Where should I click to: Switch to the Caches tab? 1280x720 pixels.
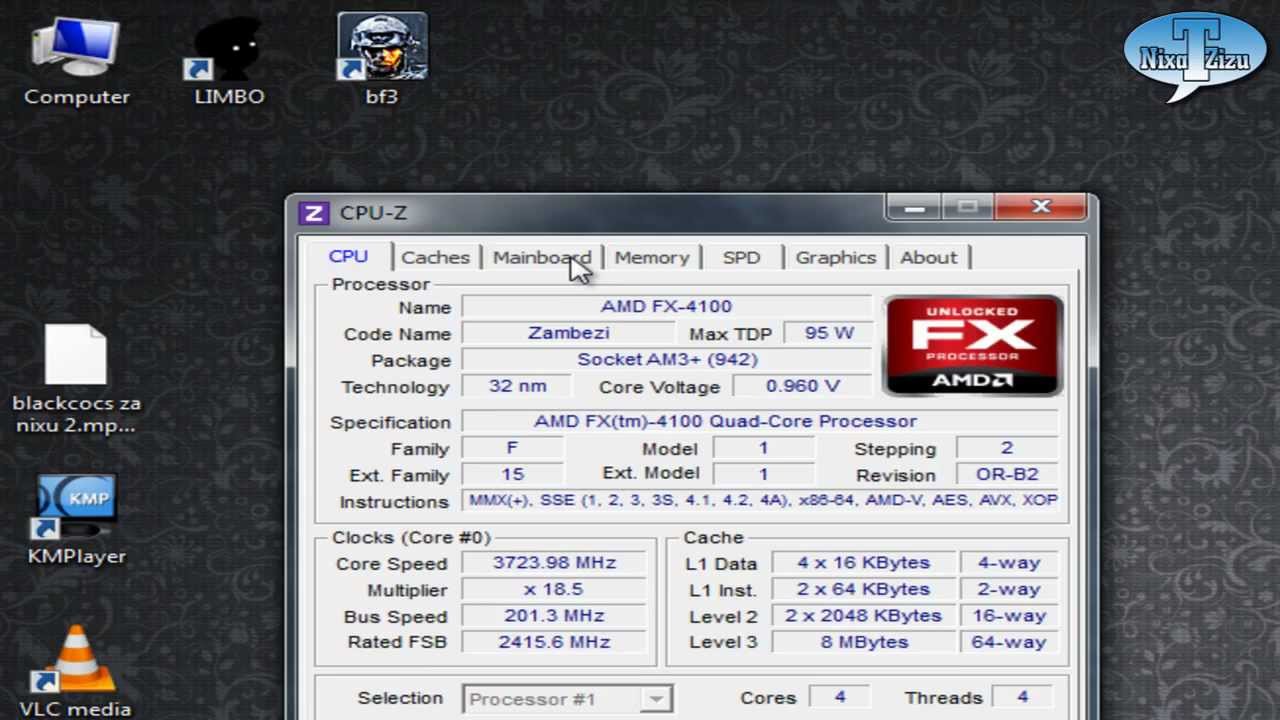tap(435, 258)
